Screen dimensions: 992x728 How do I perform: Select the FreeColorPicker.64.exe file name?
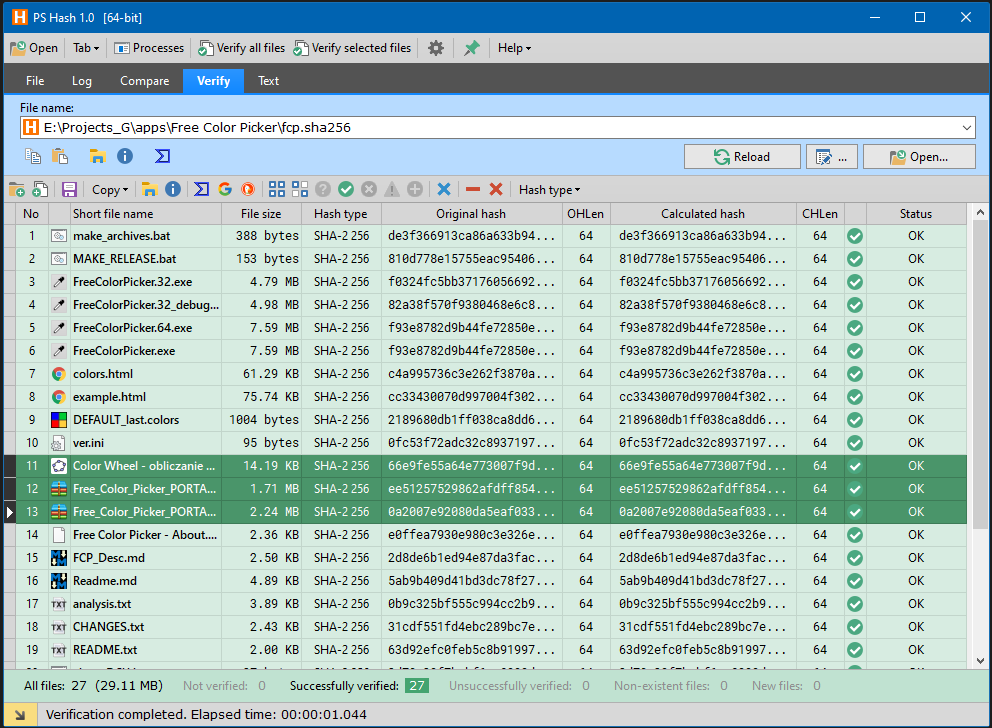tap(133, 328)
